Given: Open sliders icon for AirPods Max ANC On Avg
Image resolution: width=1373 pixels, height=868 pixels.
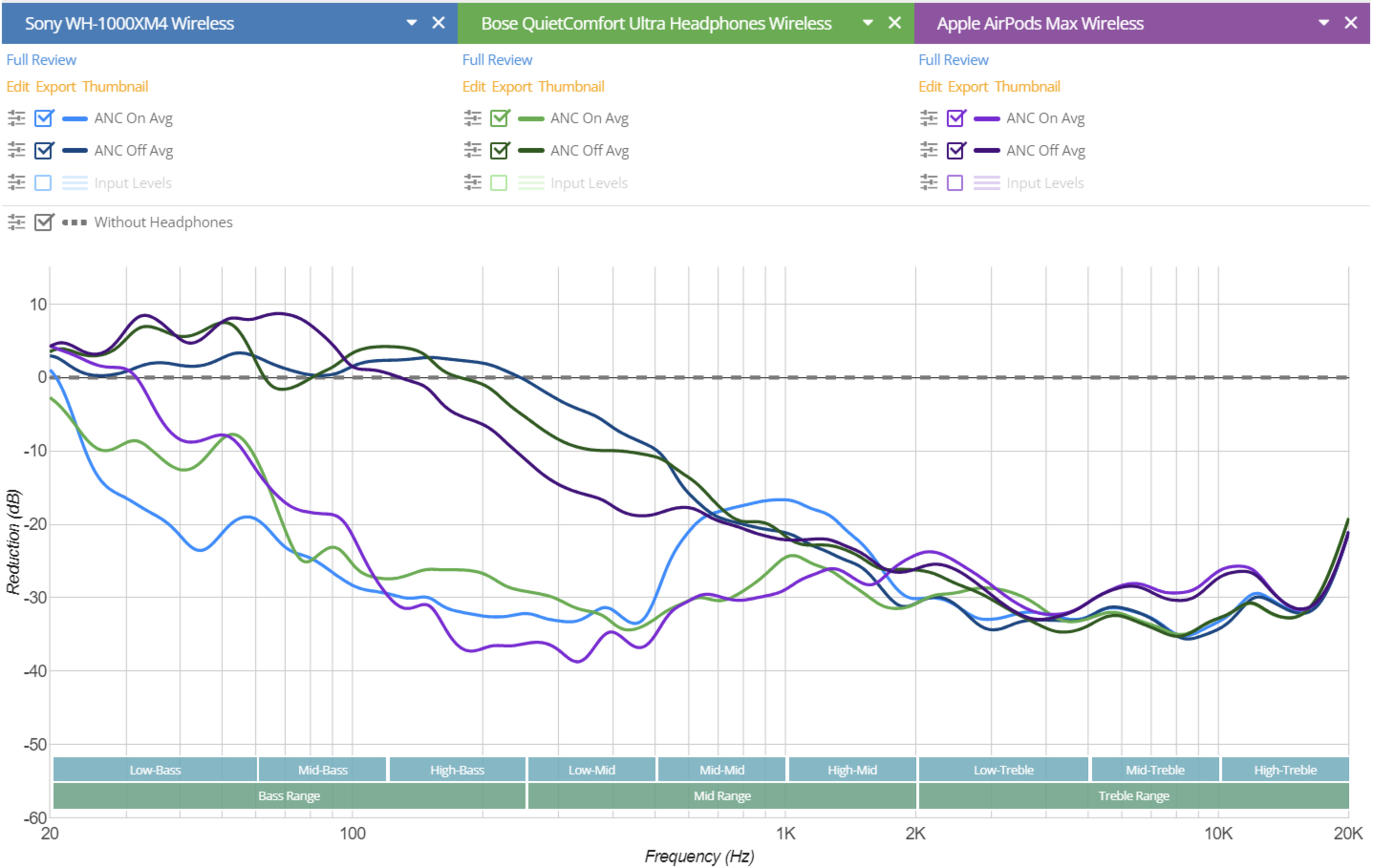Looking at the screenshot, I should tap(929, 119).
